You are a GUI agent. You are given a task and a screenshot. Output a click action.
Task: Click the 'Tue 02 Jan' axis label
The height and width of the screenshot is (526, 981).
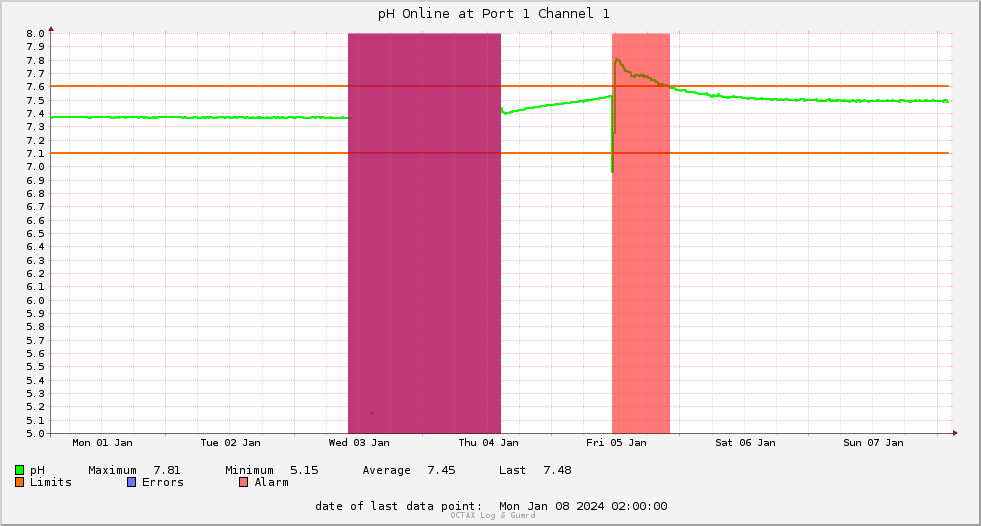pyautogui.click(x=230, y=443)
